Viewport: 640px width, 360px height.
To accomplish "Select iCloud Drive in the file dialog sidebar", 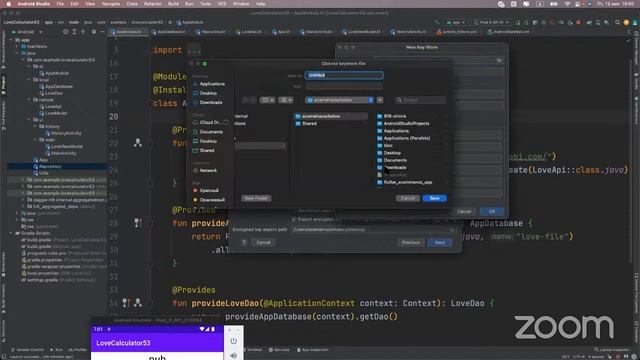I will tap(210, 122).
